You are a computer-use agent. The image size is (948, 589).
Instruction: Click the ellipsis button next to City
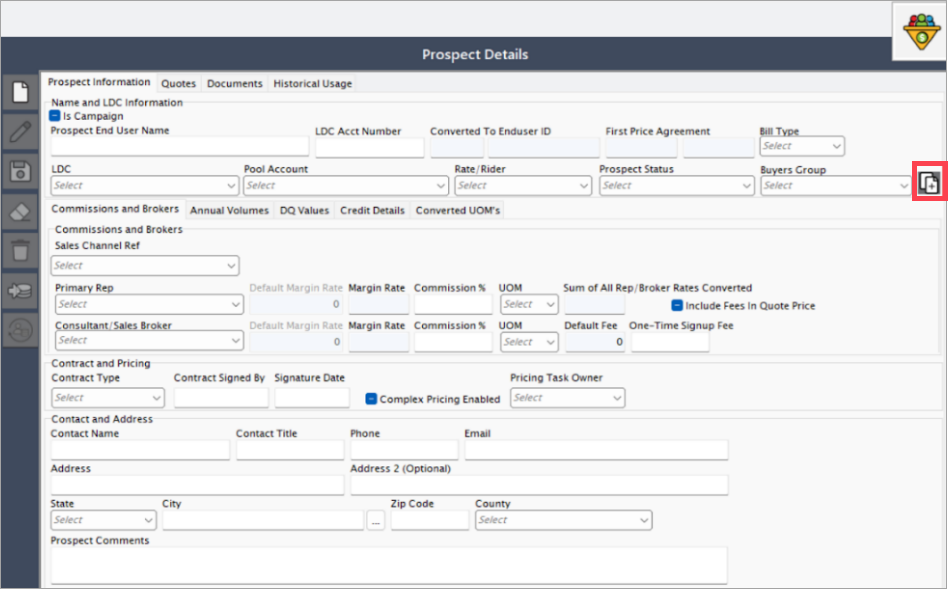[x=375, y=521]
